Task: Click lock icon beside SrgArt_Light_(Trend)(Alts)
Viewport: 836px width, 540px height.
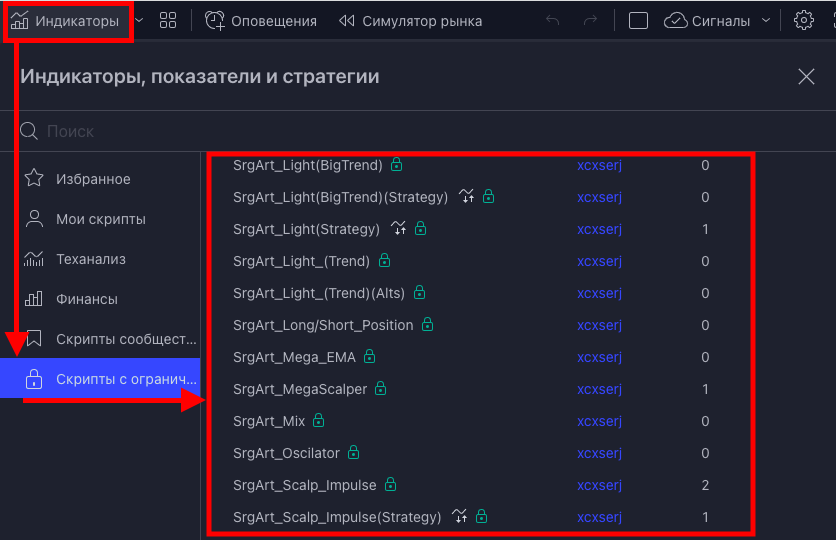Action: click(x=420, y=292)
